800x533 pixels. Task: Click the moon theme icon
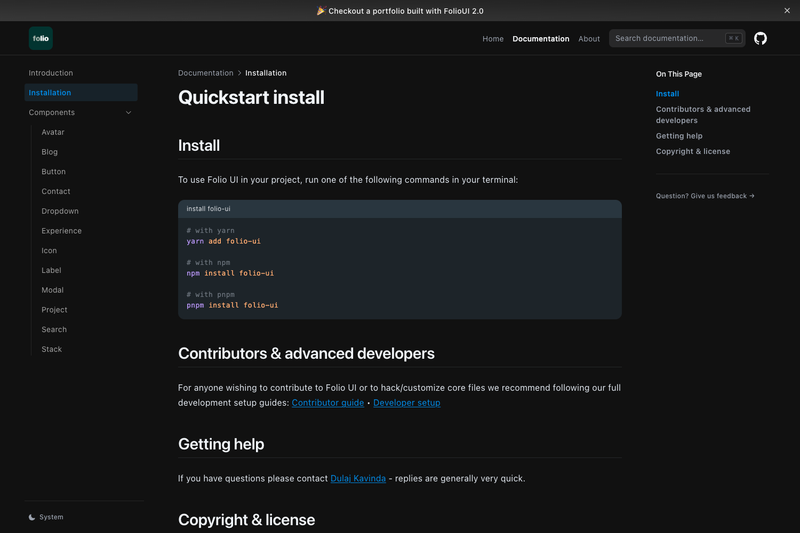32,517
